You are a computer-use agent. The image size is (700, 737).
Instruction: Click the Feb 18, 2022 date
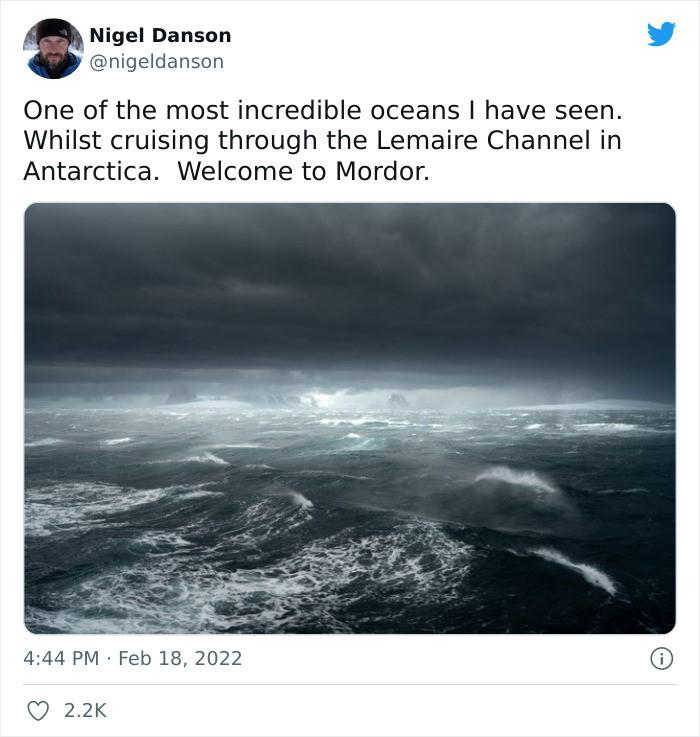tap(180, 658)
